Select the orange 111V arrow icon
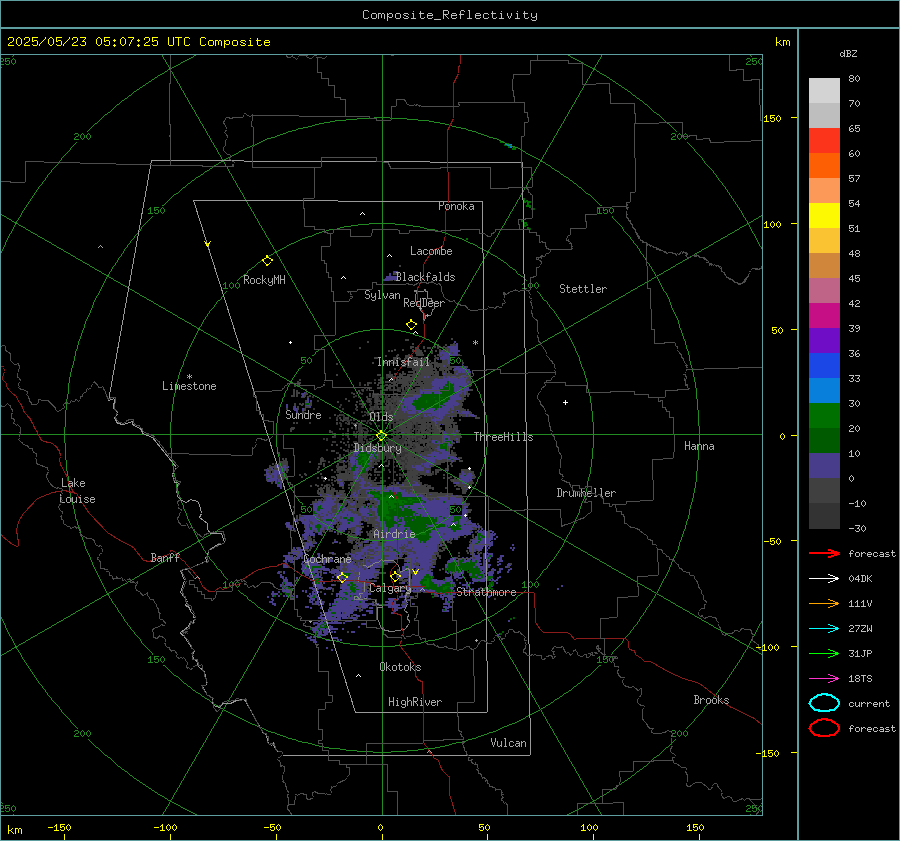 pyautogui.click(x=824, y=603)
